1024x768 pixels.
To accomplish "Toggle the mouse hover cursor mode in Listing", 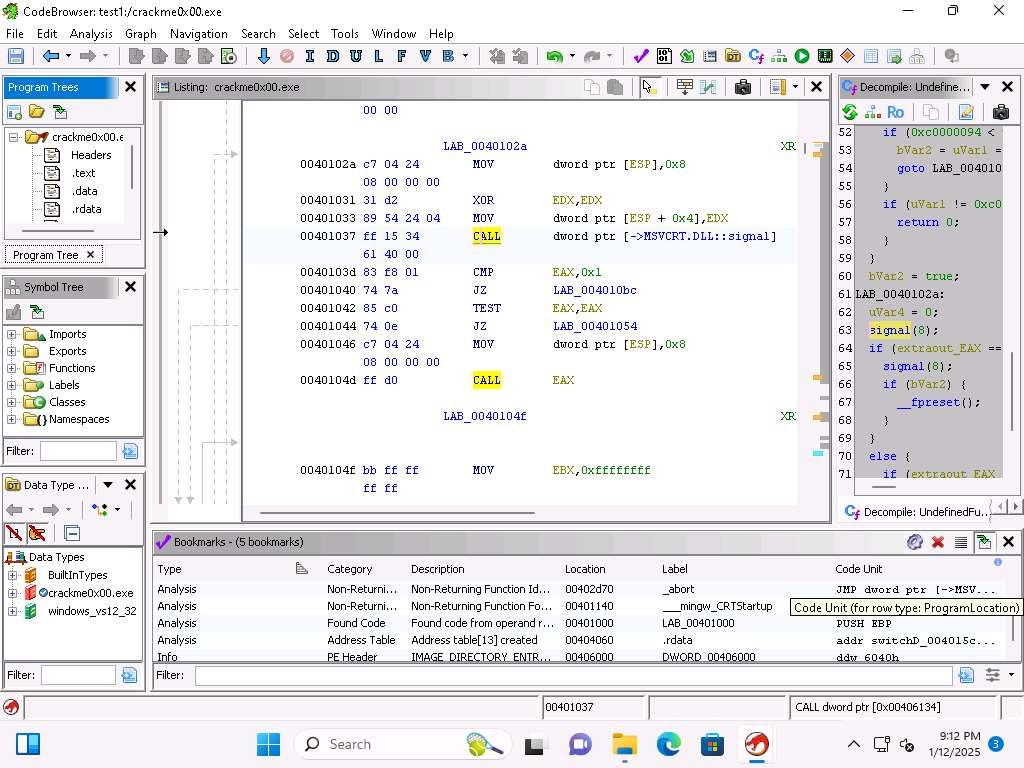I will [x=650, y=88].
